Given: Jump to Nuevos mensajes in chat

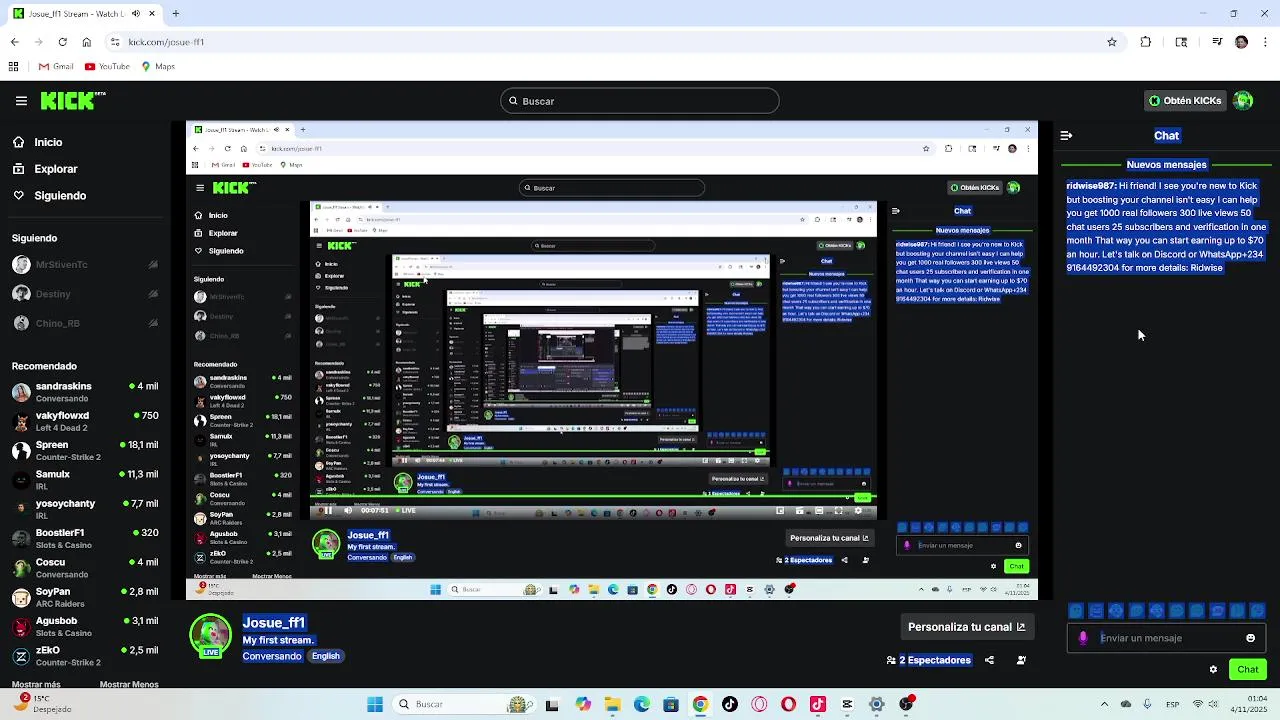Looking at the screenshot, I should (1166, 165).
